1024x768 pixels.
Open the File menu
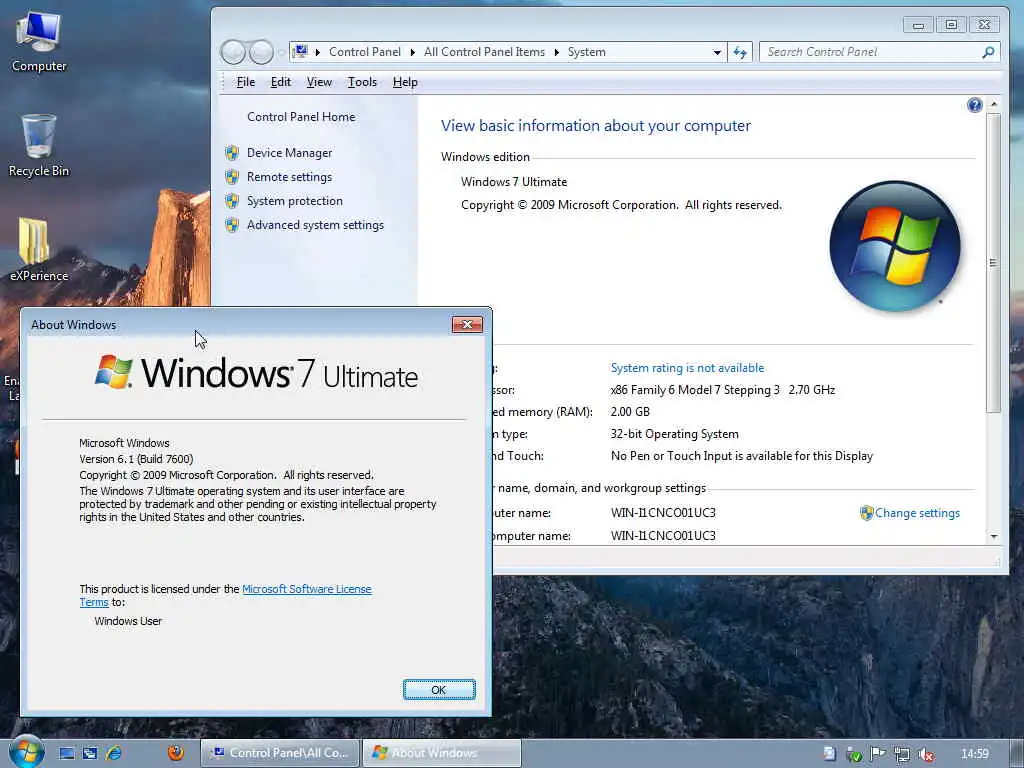[x=246, y=82]
